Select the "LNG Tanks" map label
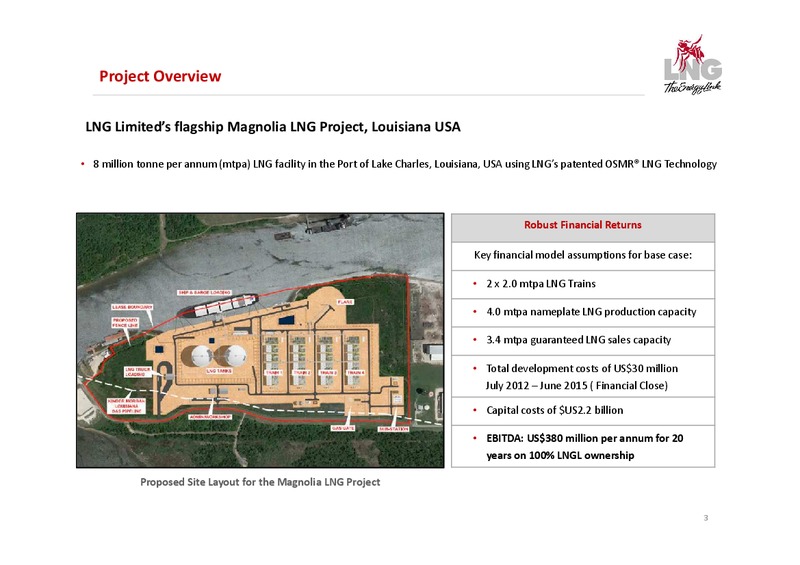 219,371
